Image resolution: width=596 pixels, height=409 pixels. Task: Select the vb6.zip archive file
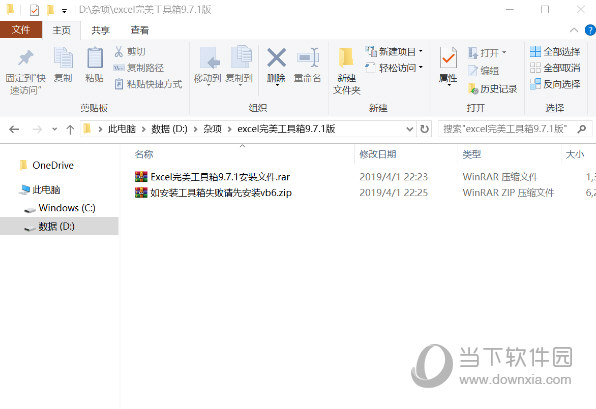(221, 193)
